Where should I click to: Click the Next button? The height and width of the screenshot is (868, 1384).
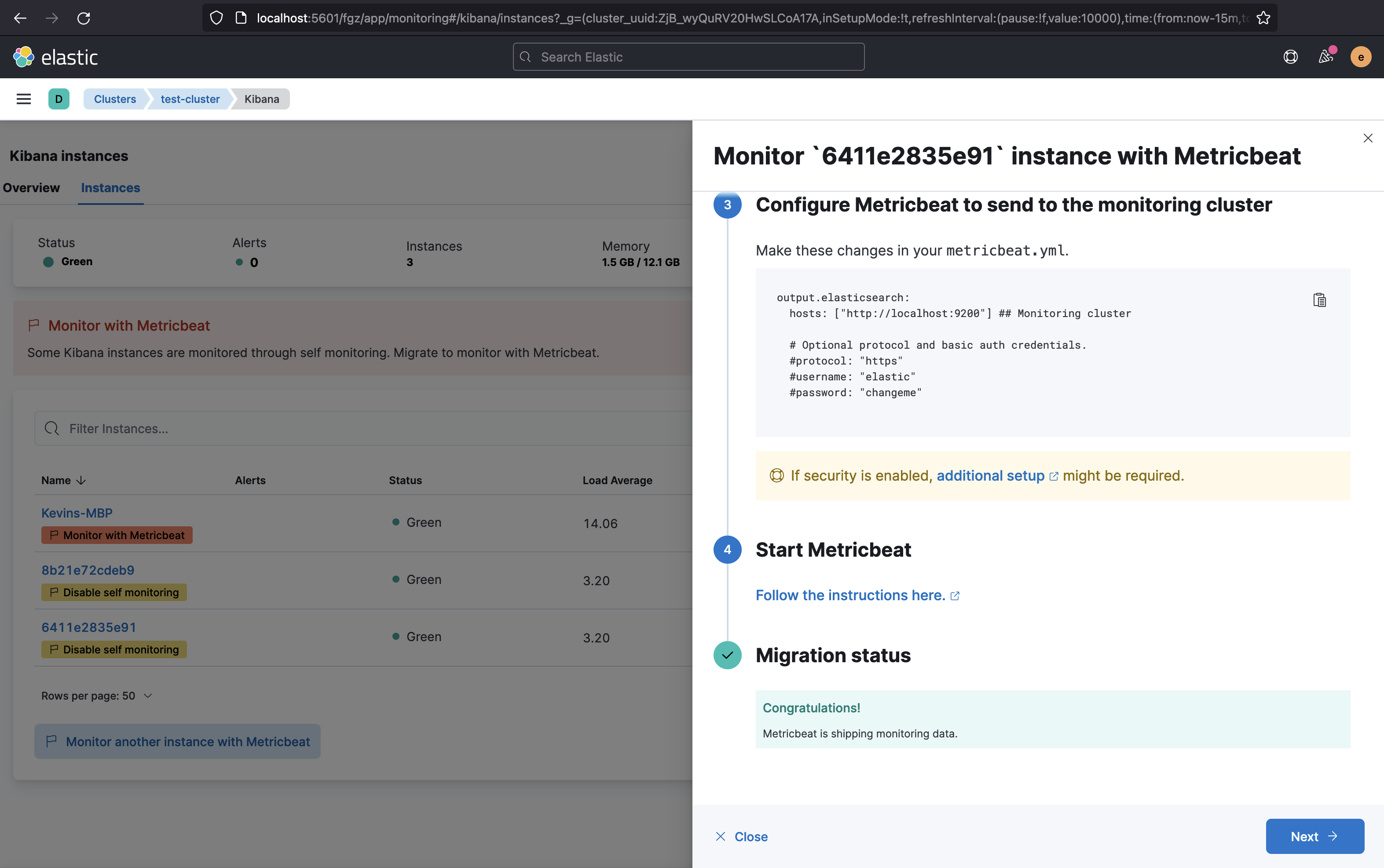coord(1314,836)
